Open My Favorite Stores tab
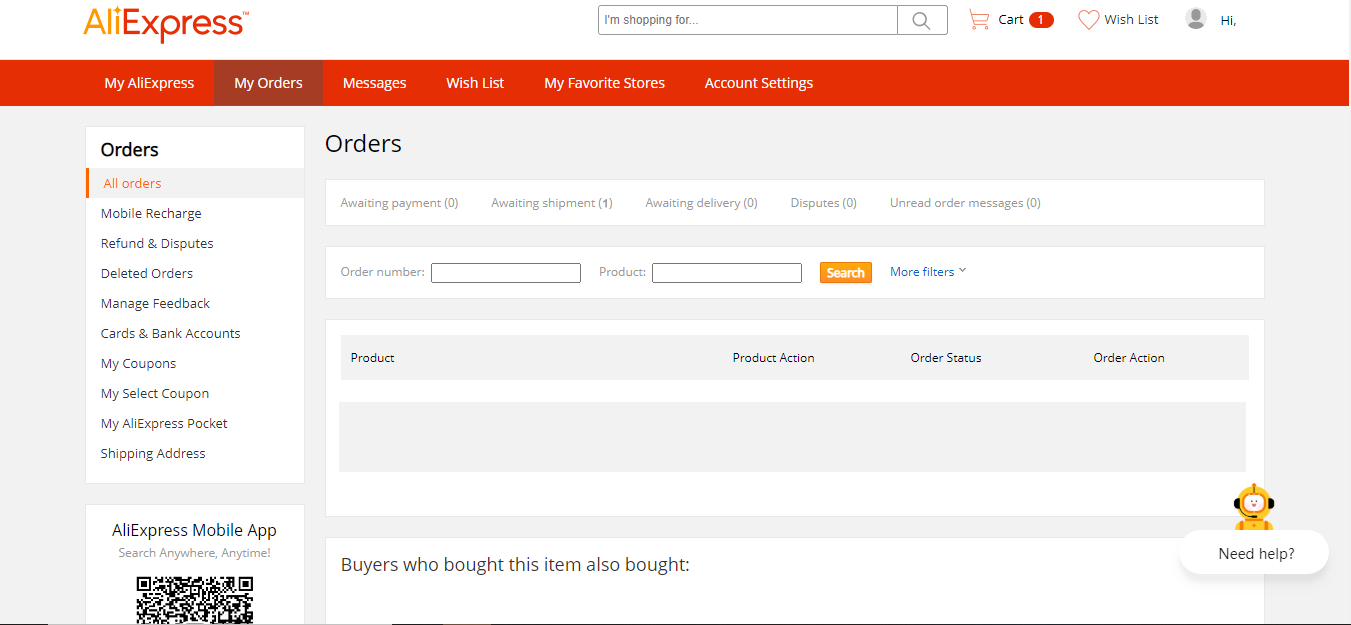Viewport: 1351px width, 625px height. click(x=604, y=83)
